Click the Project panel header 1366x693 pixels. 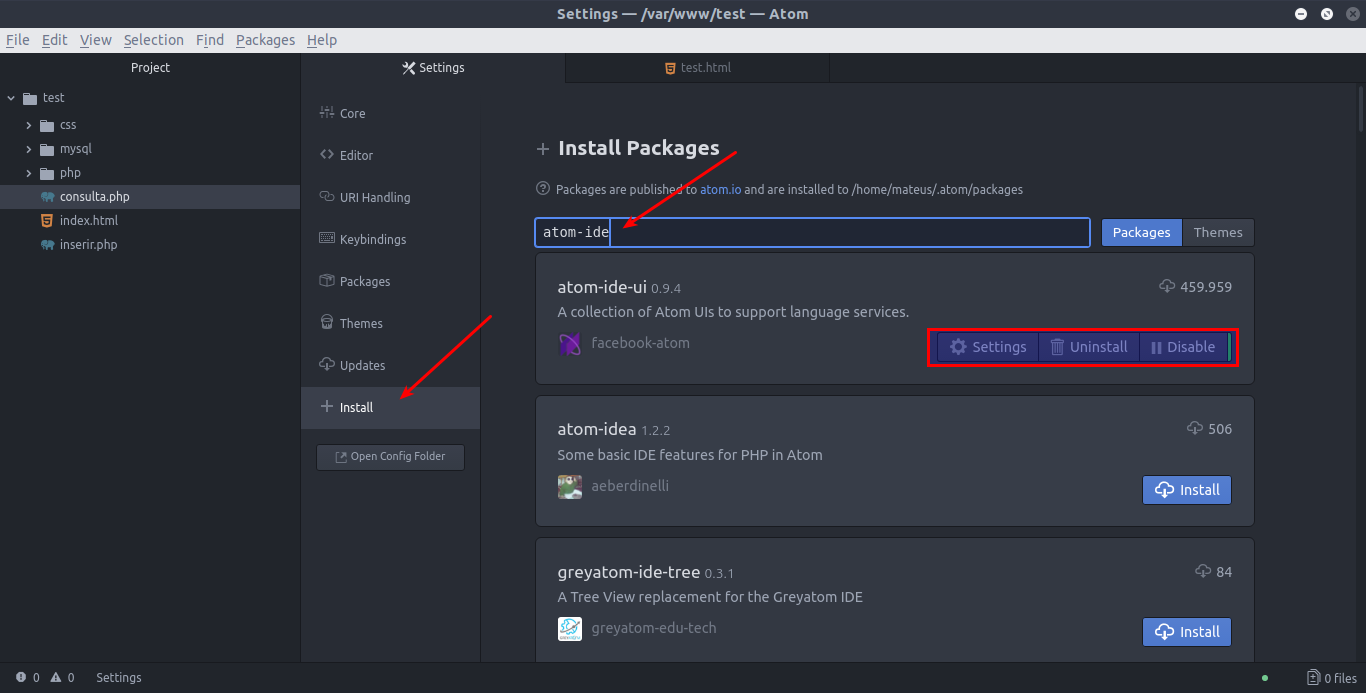[150, 68]
